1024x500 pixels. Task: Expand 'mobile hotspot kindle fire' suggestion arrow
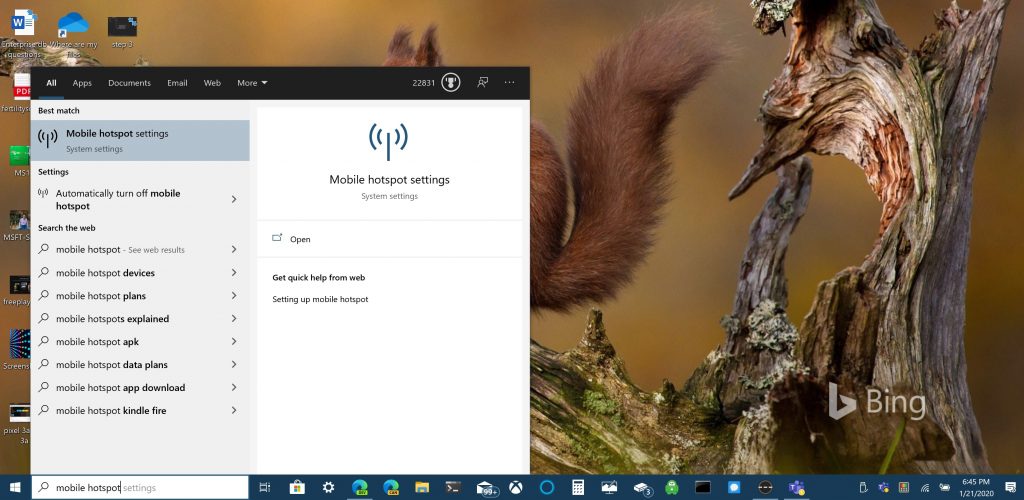pyautogui.click(x=234, y=411)
